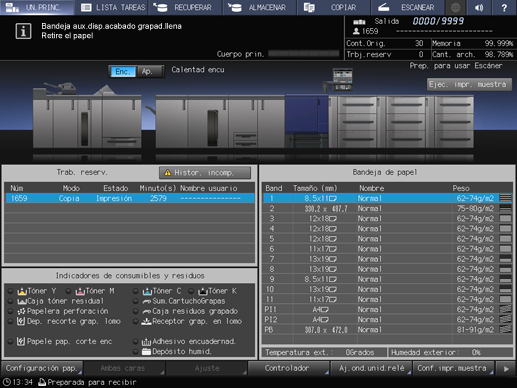Viewport: 517px width, 388px height.
Task: Show more options with the right arrow
Action: point(506,368)
